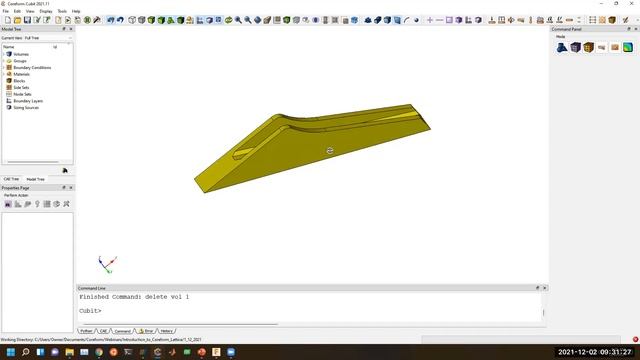The image size is (640, 360).
Task: Switch to the Command tab
Action: click(122, 331)
